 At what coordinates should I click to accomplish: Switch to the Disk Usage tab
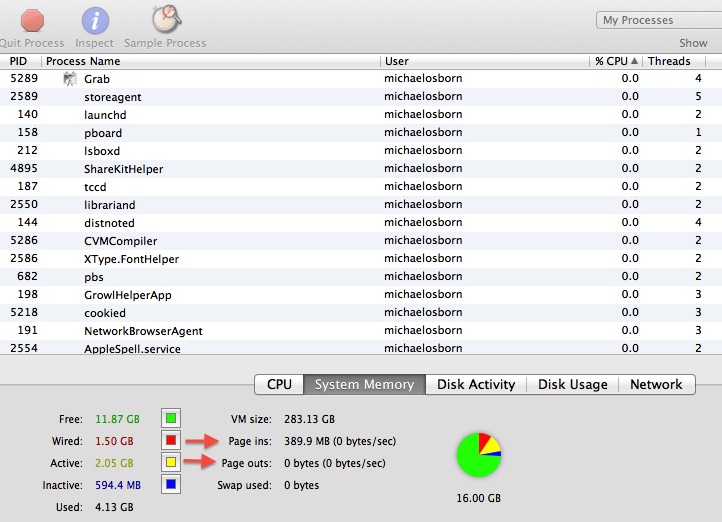[x=572, y=384]
